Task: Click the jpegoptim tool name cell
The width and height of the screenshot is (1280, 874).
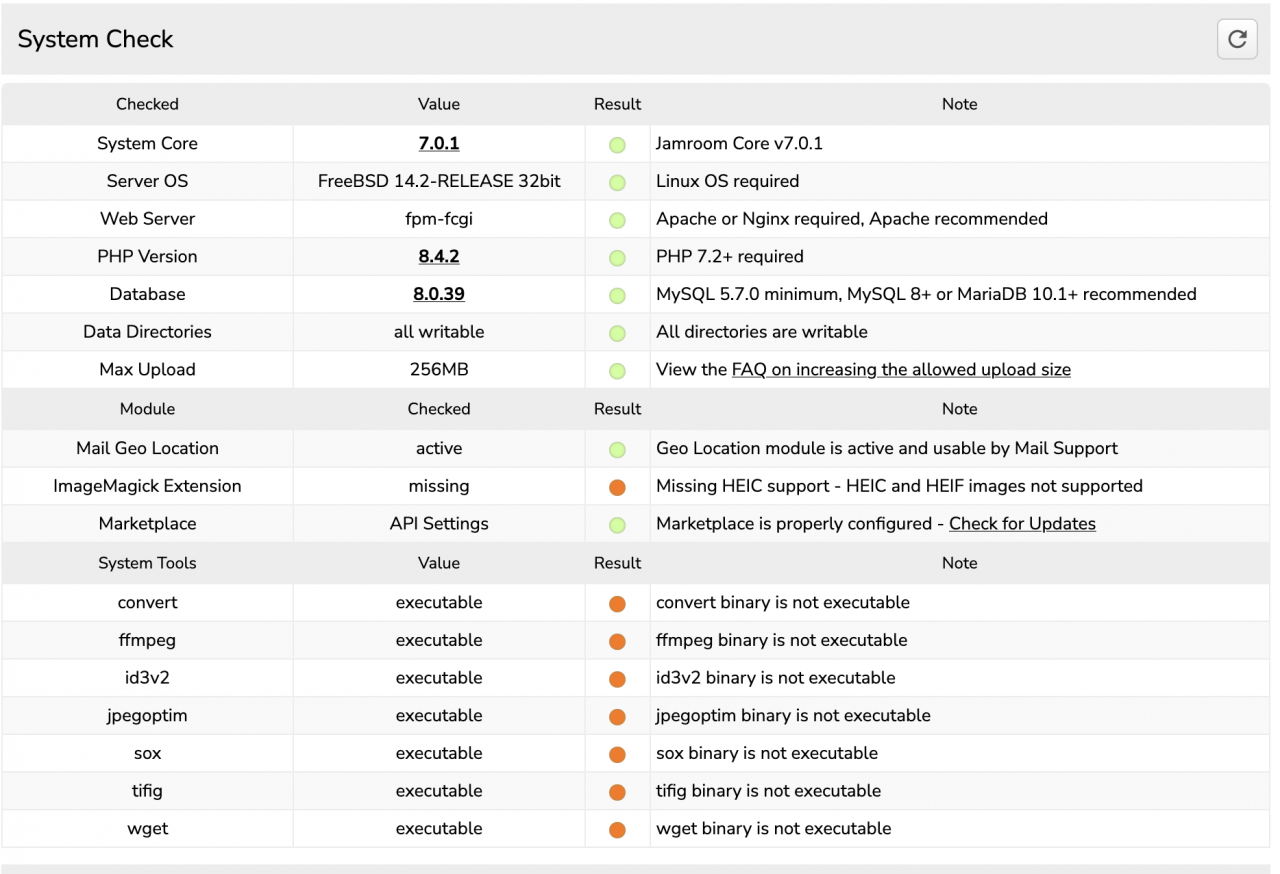Action: [147, 715]
